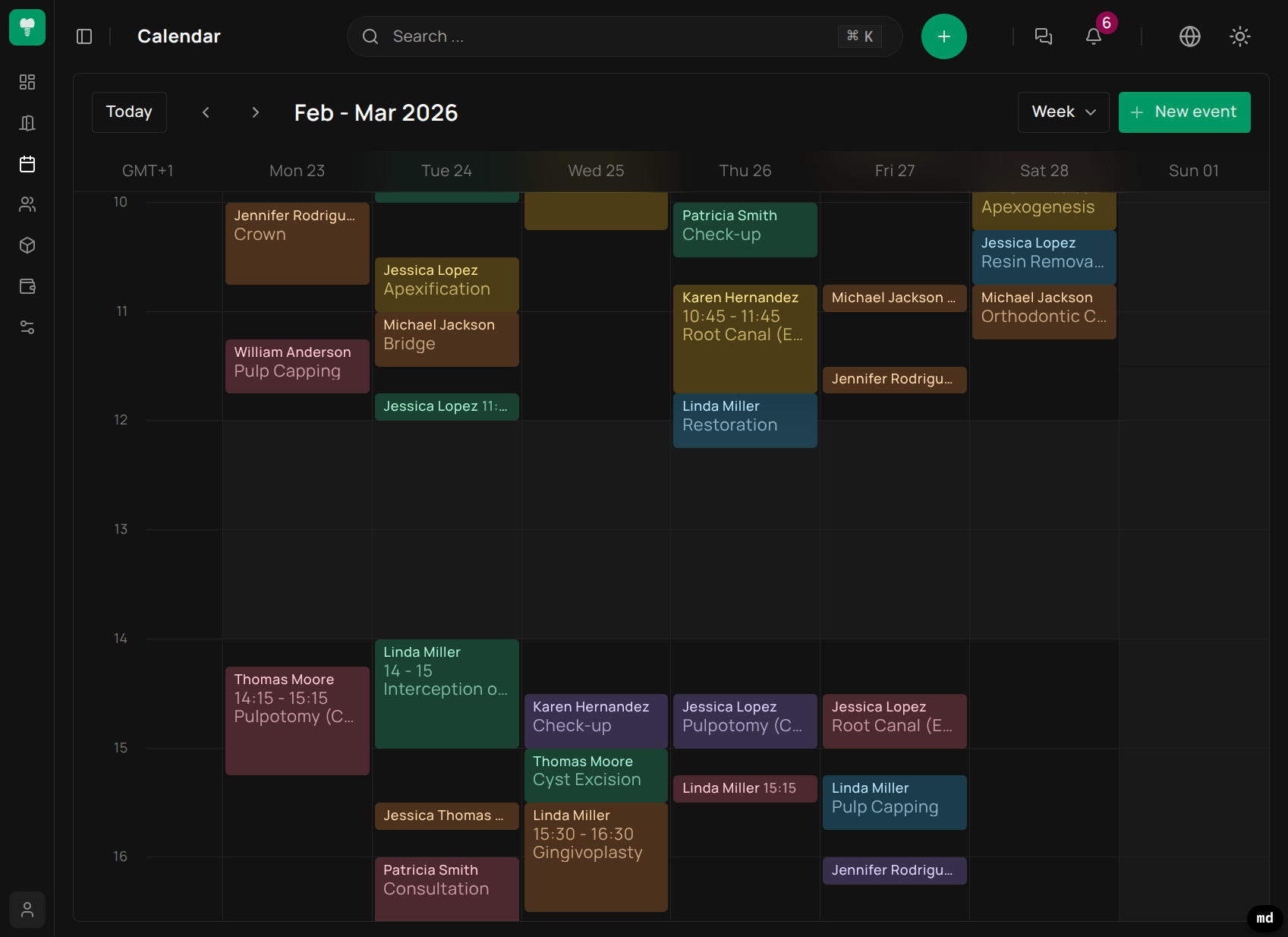Image resolution: width=1288 pixels, height=937 pixels.
Task: Toggle the light/dark theme sun icon
Action: click(x=1239, y=36)
